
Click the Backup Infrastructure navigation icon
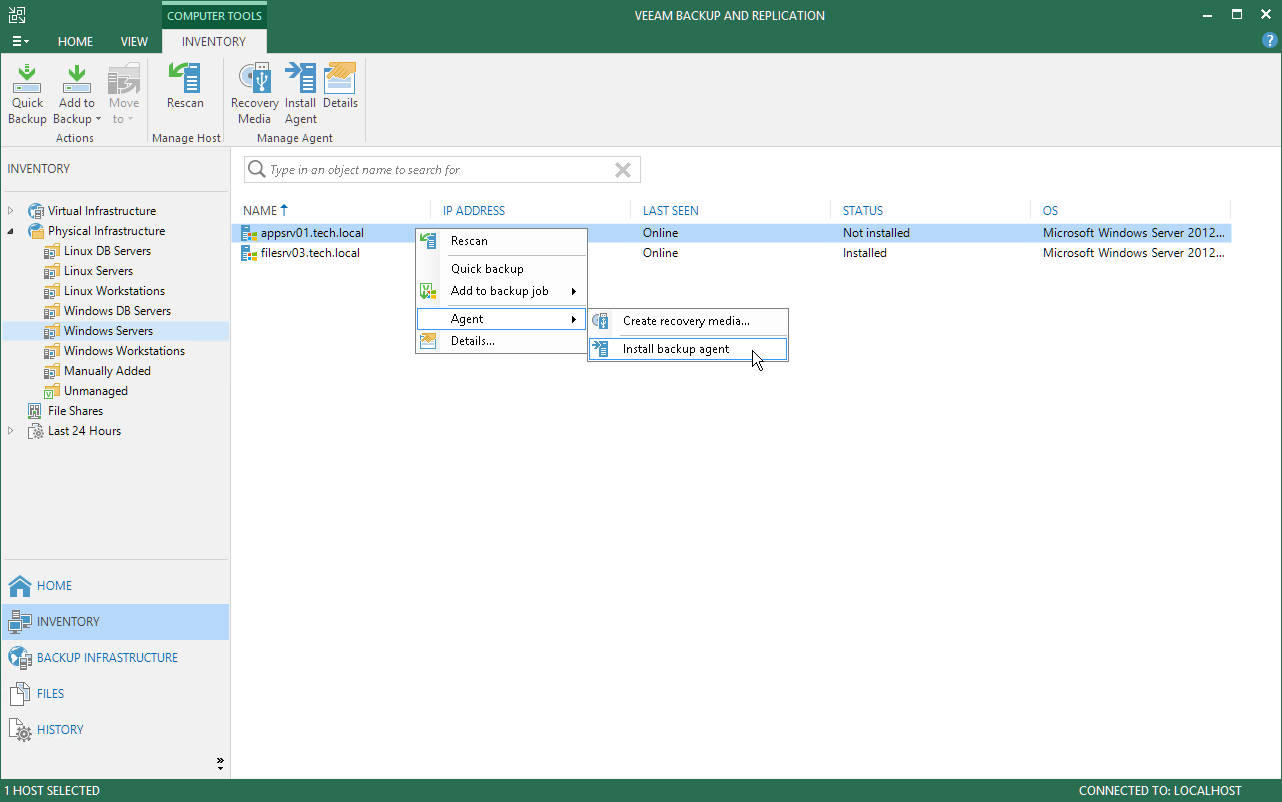(x=20, y=658)
